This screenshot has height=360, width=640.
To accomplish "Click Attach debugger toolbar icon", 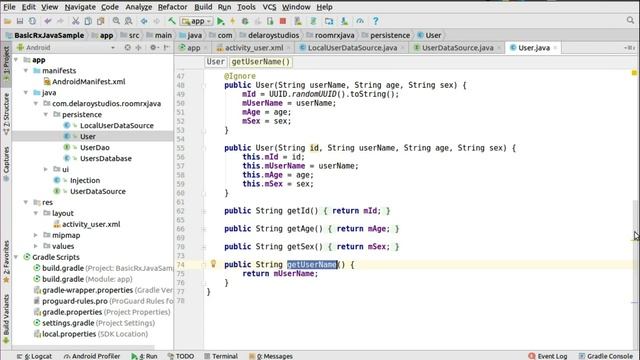I will (270, 21).
